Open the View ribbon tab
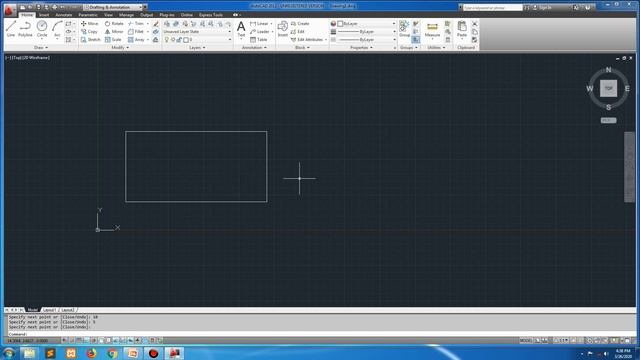 (108, 15)
